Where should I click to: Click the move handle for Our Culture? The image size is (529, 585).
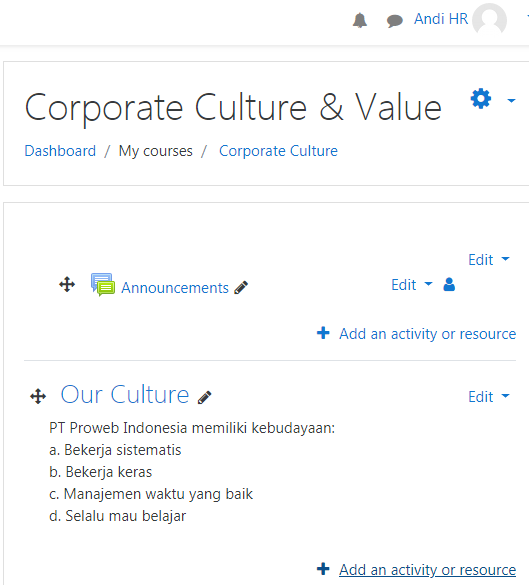point(38,396)
